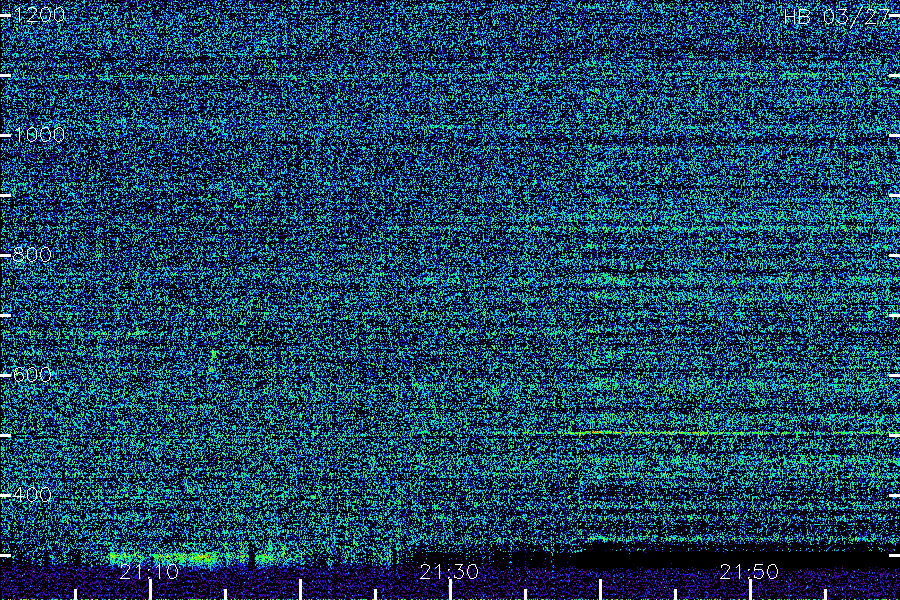Click the 400 frequency axis label
This screenshot has width=900, height=600.
32,494
